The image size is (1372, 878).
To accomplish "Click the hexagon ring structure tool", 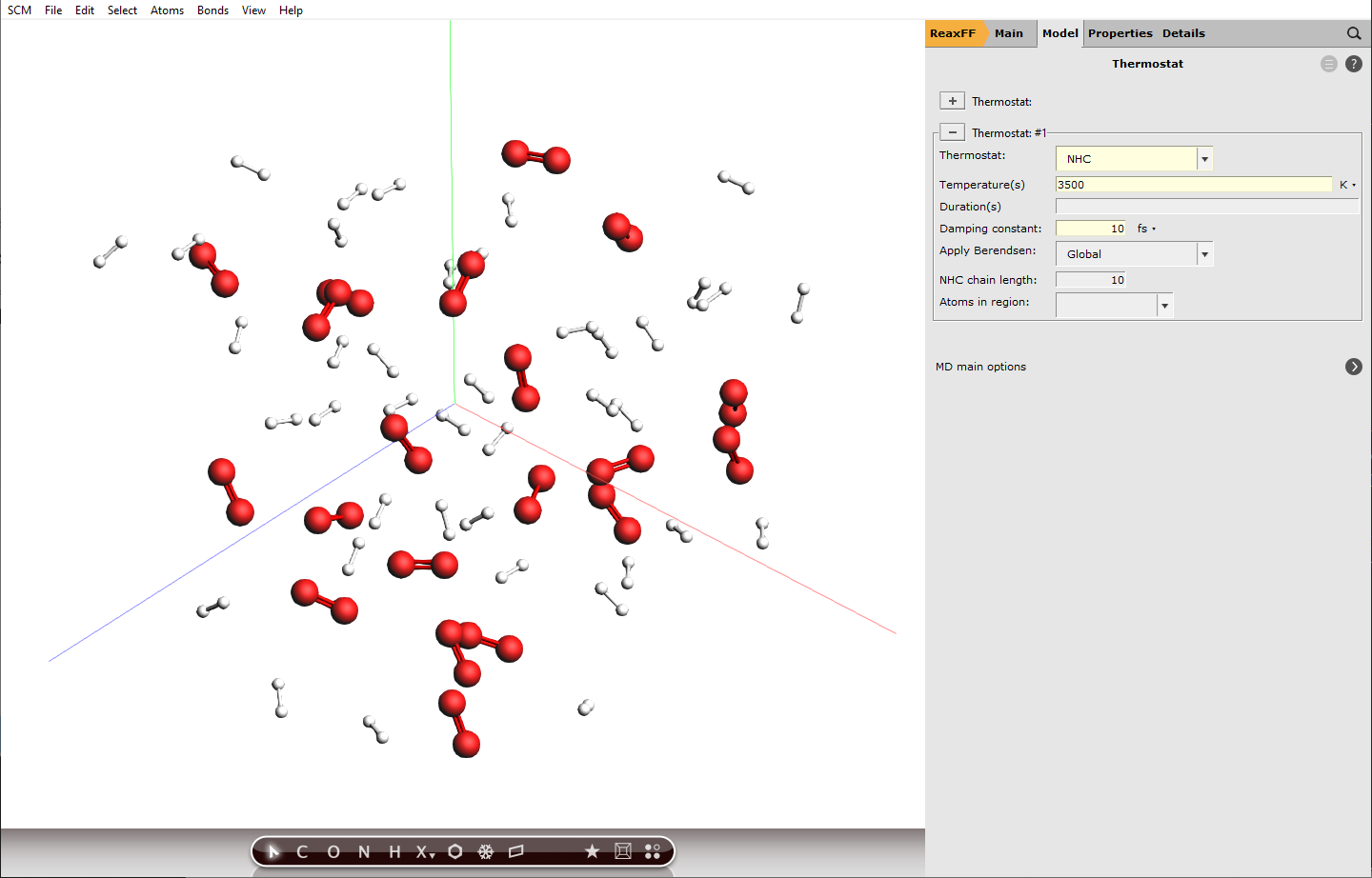I will pyautogui.click(x=455, y=851).
